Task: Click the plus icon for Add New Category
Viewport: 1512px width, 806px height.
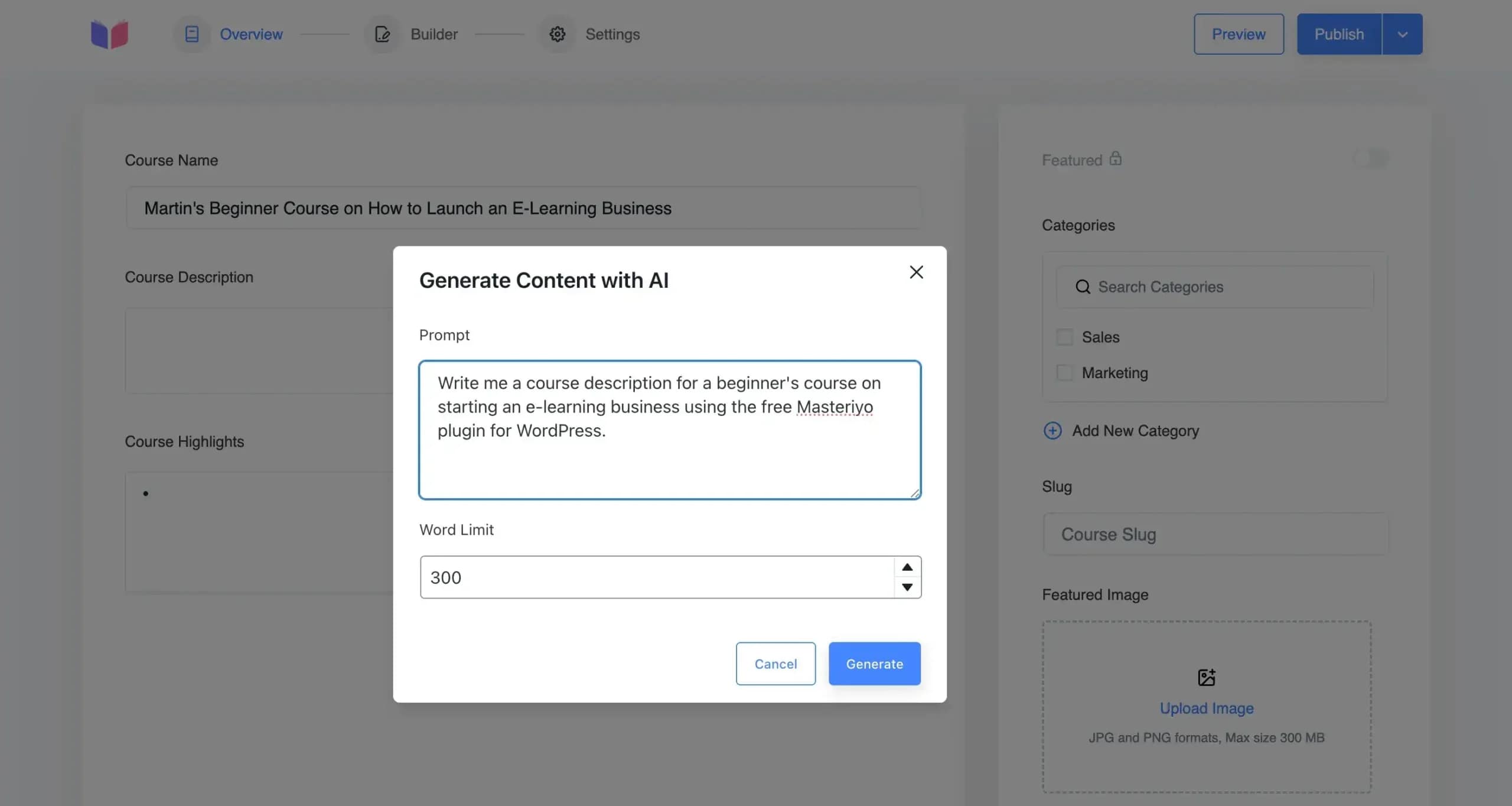Action: point(1052,430)
